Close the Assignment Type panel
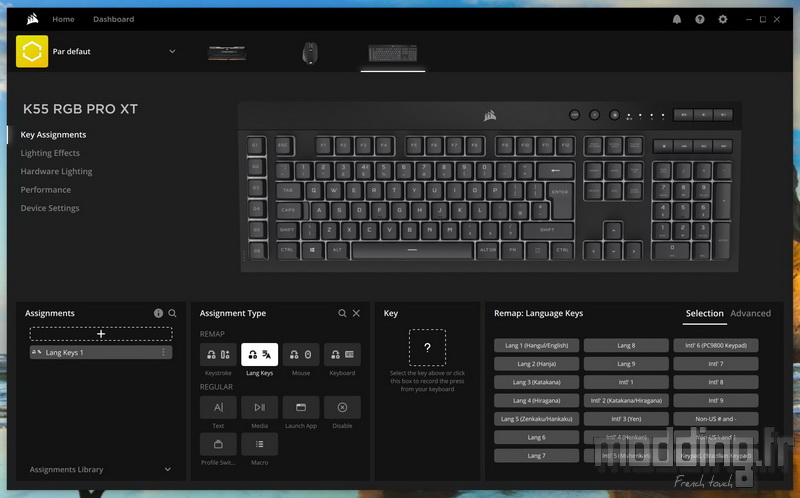 [x=356, y=313]
